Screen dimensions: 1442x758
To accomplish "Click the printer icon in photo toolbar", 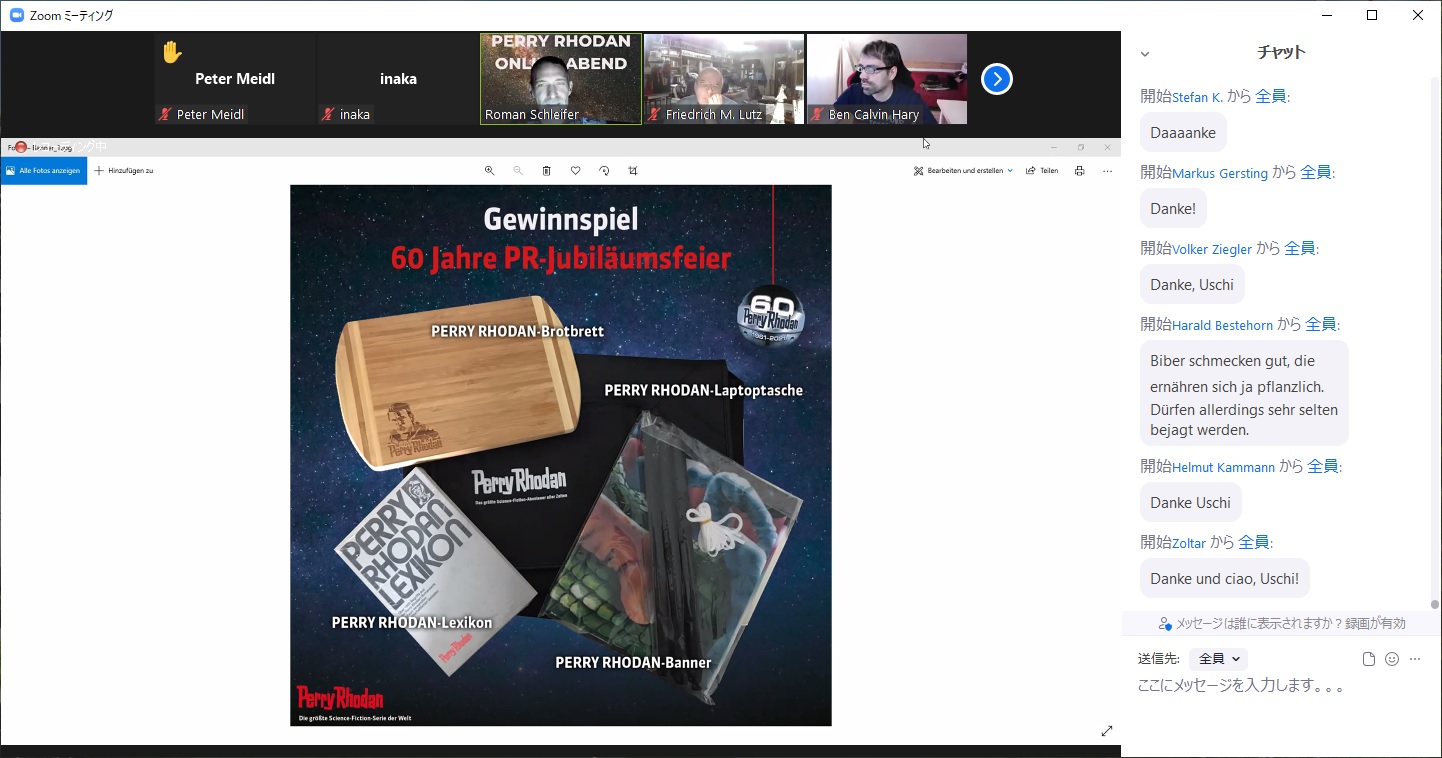I will point(1079,171).
